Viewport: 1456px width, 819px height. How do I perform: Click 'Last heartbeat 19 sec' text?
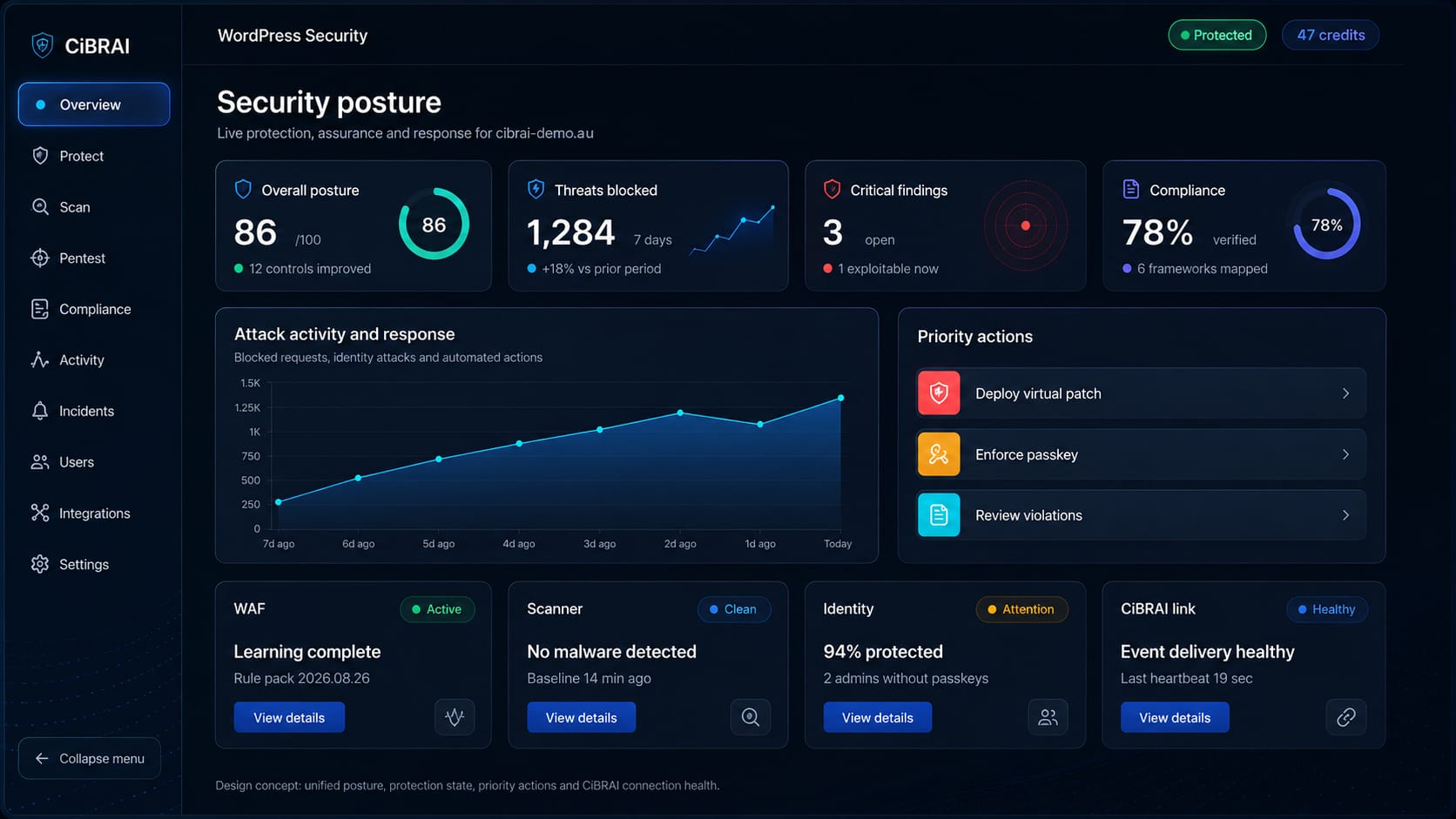(x=1186, y=678)
